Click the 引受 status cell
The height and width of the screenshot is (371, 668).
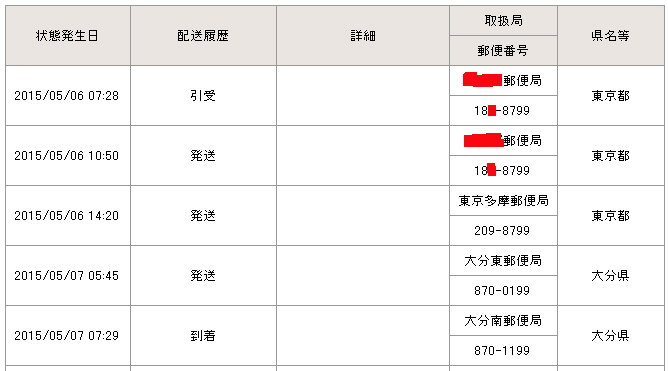[203, 96]
